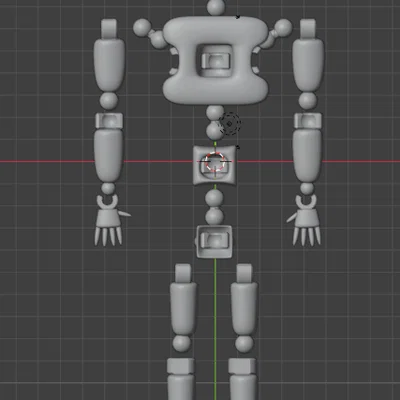Screen dimensions: 400x400
Task: Select the rectangular connector tab atop the left thigh
Action: coord(183,273)
